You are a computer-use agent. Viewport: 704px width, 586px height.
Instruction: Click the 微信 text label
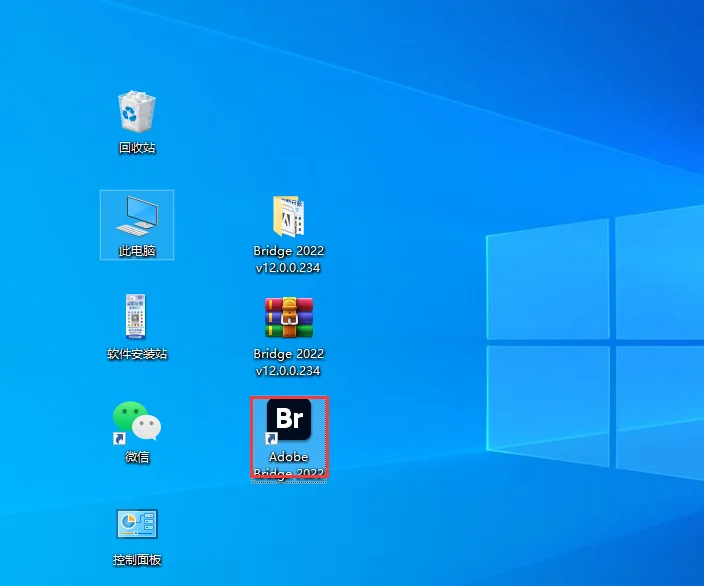click(x=137, y=457)
